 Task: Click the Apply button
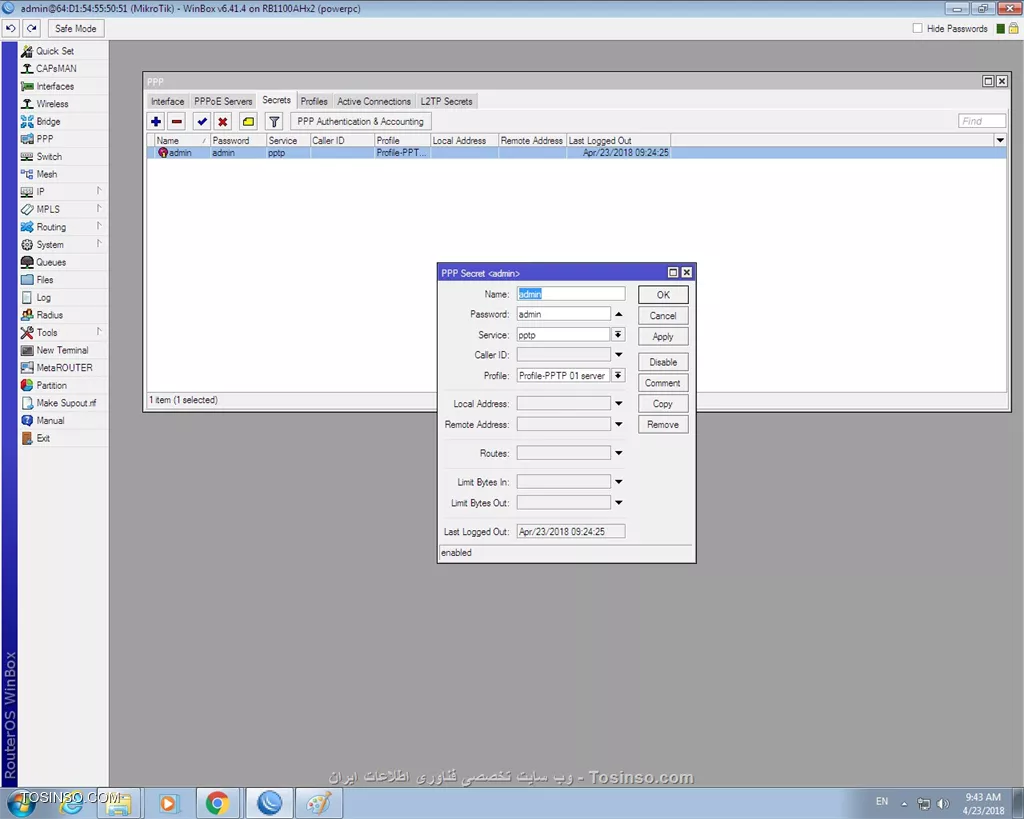coord(663,336)
